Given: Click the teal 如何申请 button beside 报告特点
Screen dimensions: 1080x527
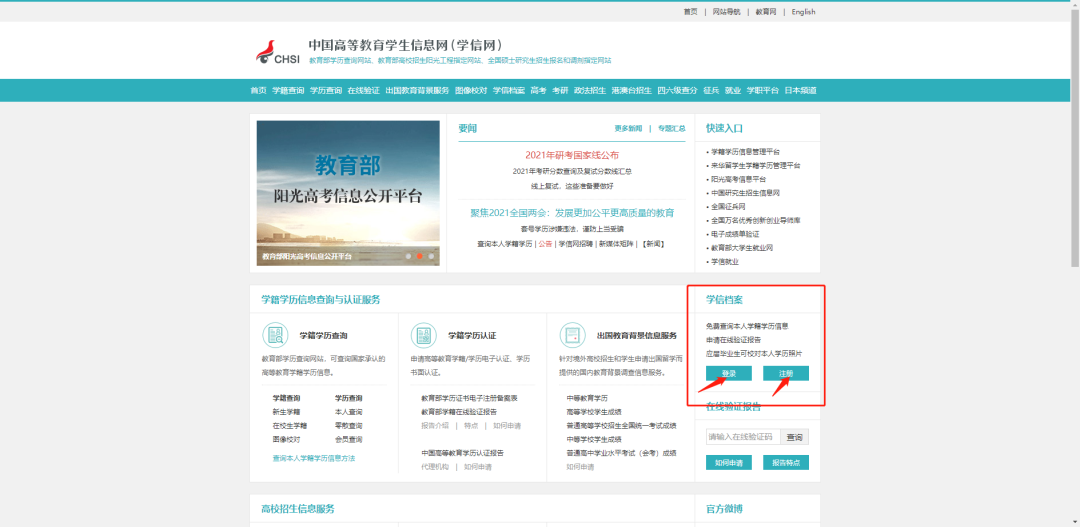Looking at the screenshot, I should 729,463.
